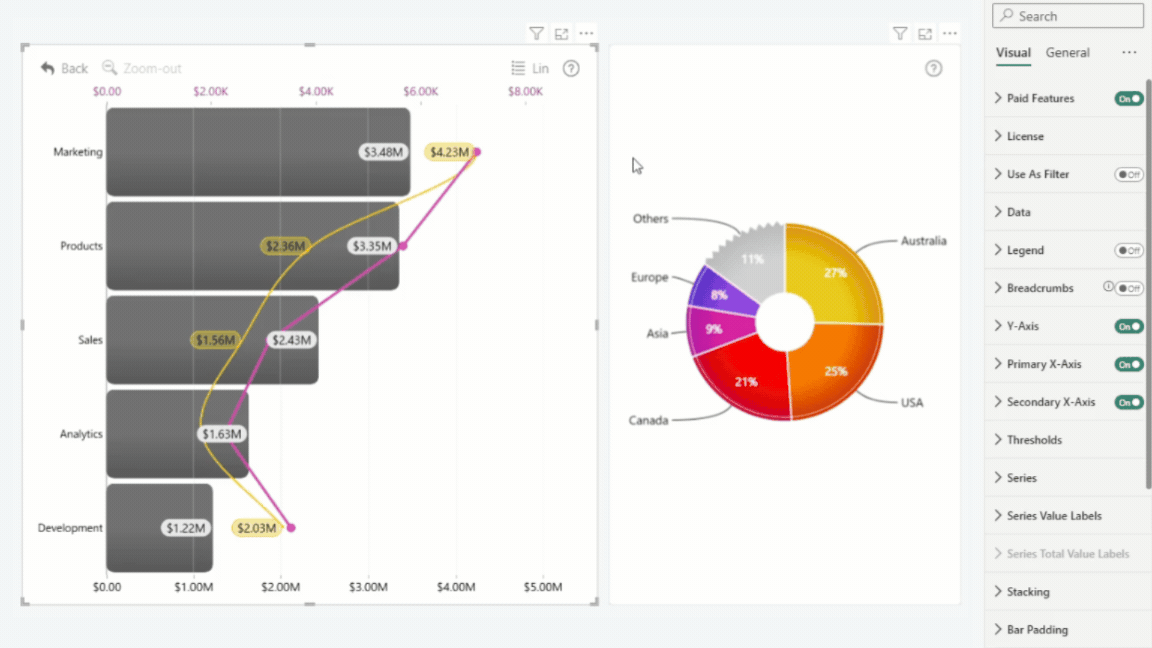Open more options ellipsis in format pane
This screenshot has height=648, width=1152.
1129,52
